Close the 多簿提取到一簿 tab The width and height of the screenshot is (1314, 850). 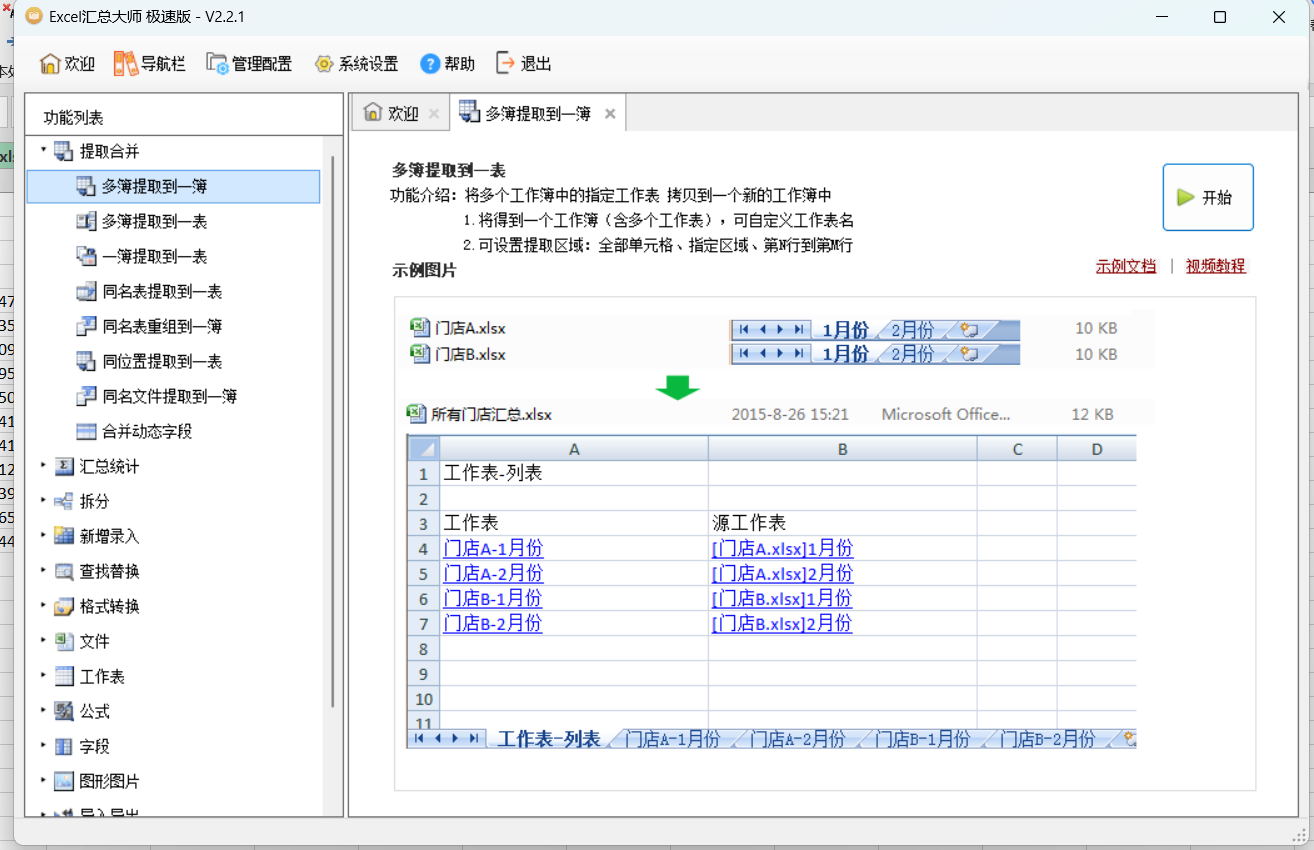610,114
